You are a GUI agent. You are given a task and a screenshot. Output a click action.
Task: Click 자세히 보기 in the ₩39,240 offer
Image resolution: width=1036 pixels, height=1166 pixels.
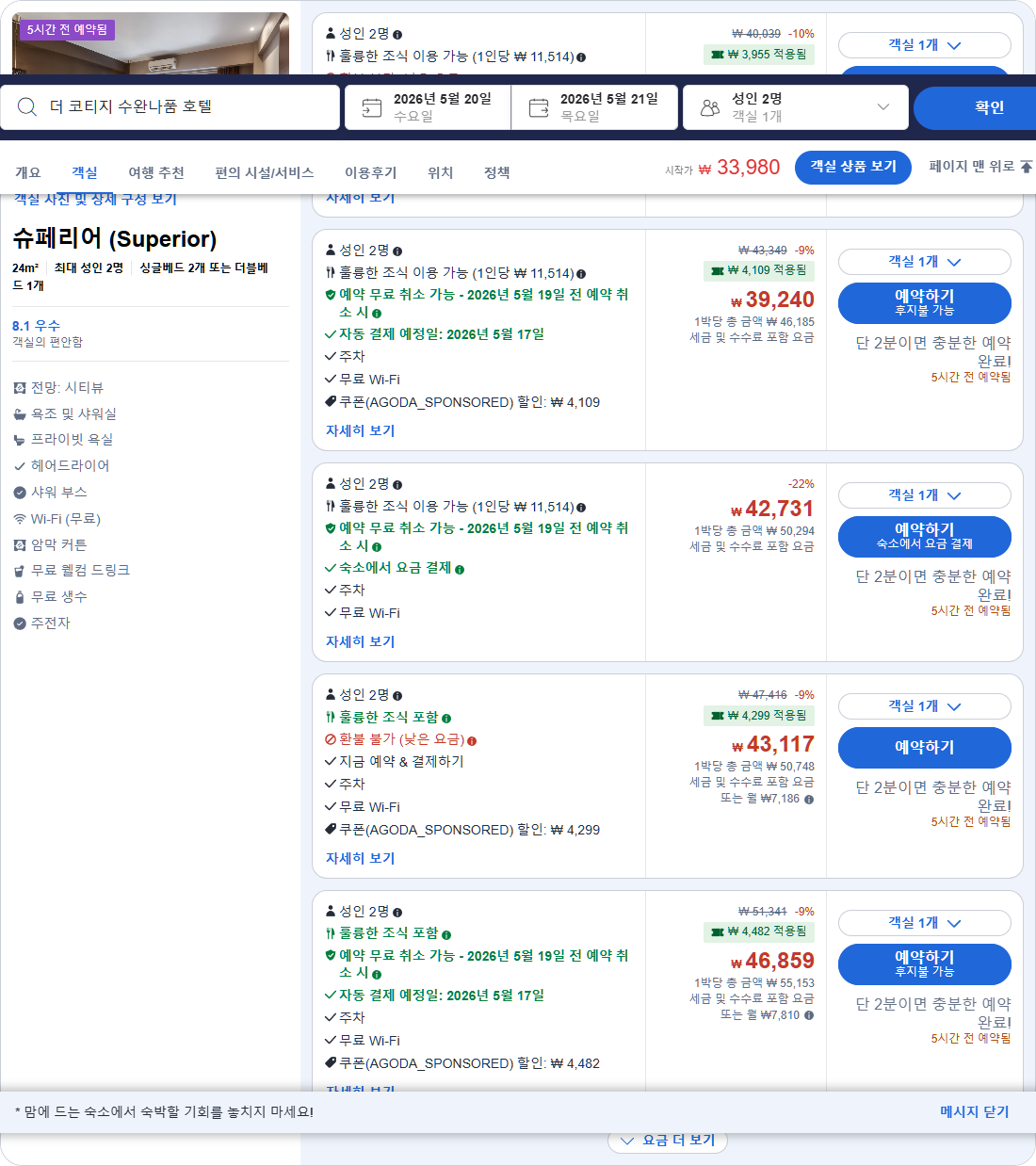(361, 430)
